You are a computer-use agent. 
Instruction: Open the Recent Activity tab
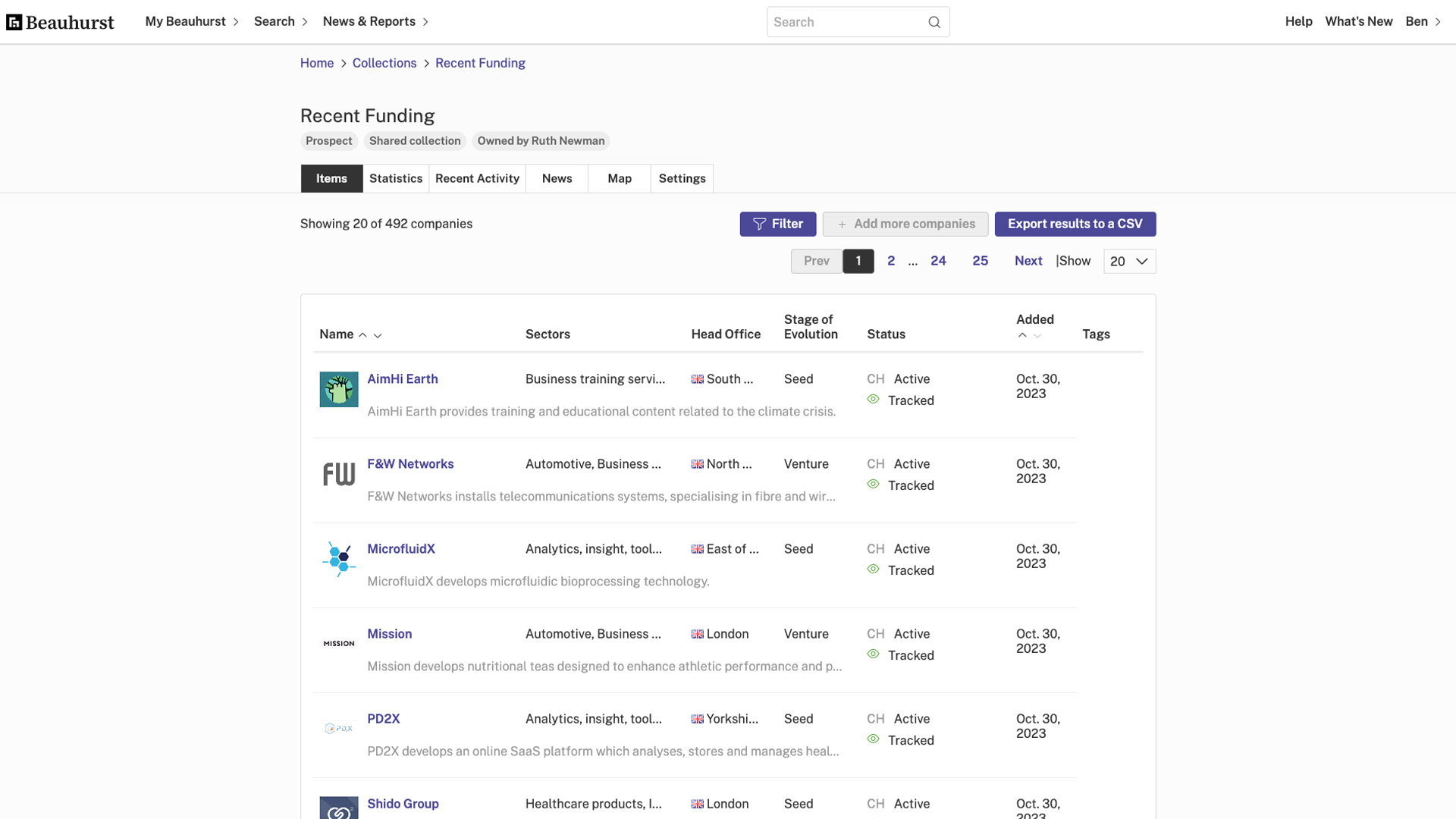pos(477,178)
